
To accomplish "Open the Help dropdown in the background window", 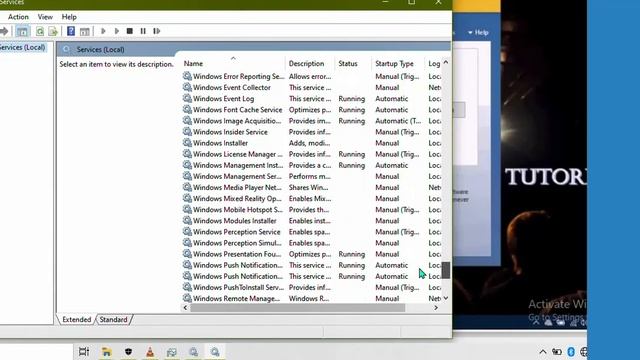I will pyautogui.click(x=478, y=32).
